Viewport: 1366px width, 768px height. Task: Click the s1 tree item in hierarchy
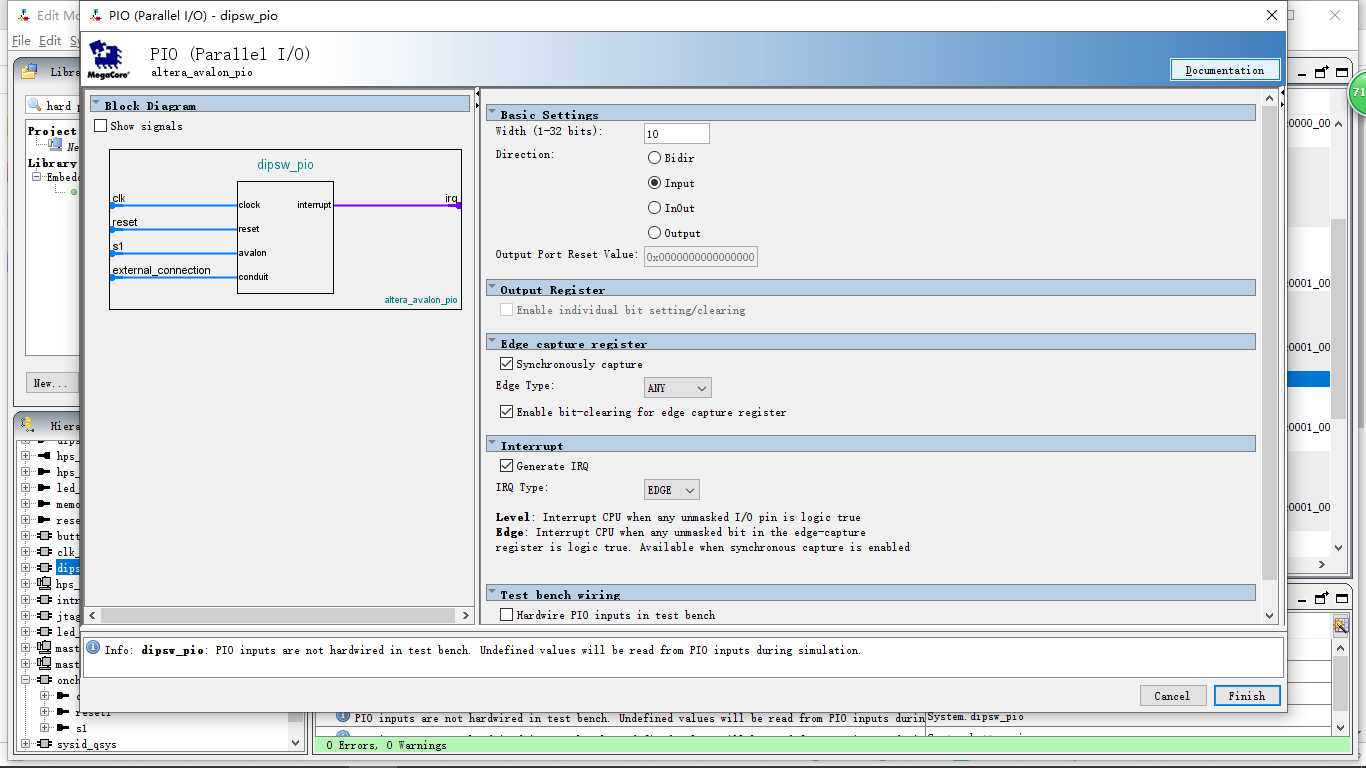coord(81,728)
